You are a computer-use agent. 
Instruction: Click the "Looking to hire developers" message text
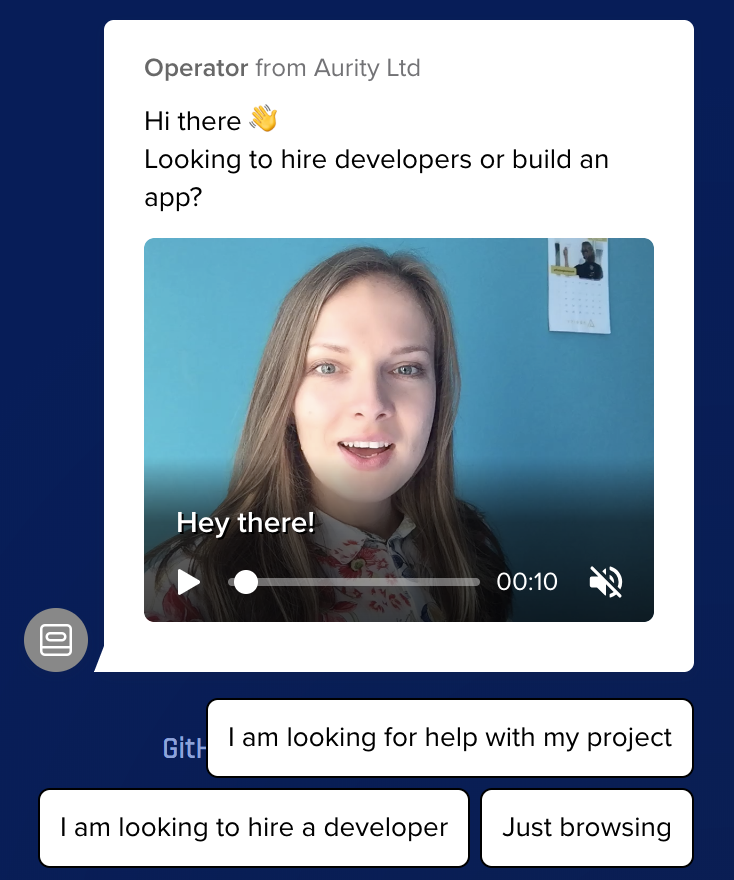(376, 160)
